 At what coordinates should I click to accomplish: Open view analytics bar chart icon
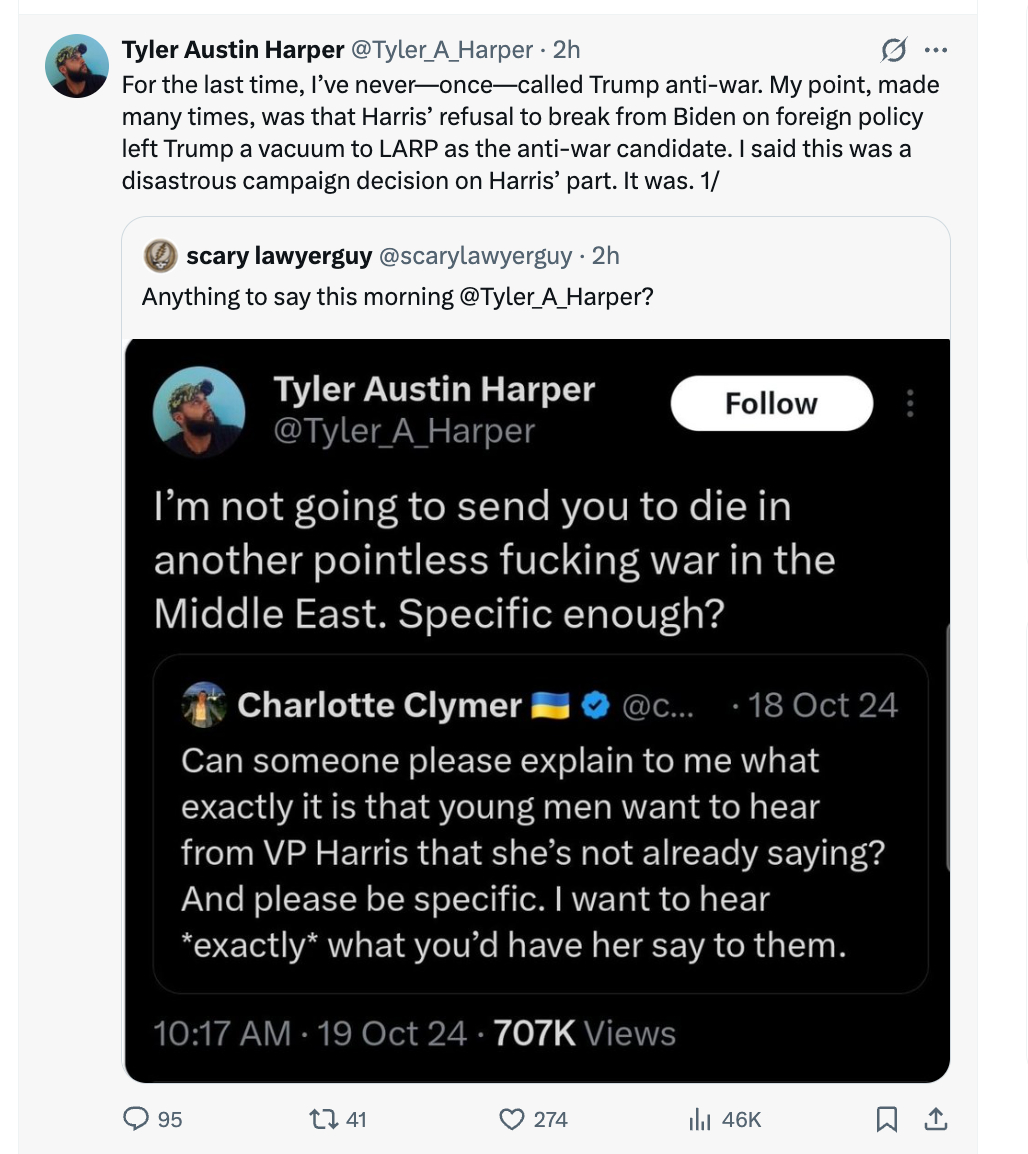point(699,1119)
